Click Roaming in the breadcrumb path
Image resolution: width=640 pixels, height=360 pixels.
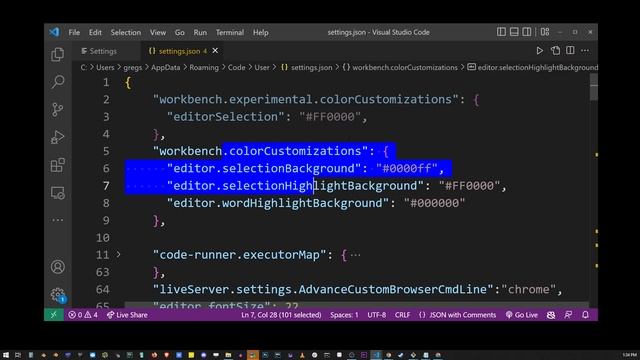(204, 67)
